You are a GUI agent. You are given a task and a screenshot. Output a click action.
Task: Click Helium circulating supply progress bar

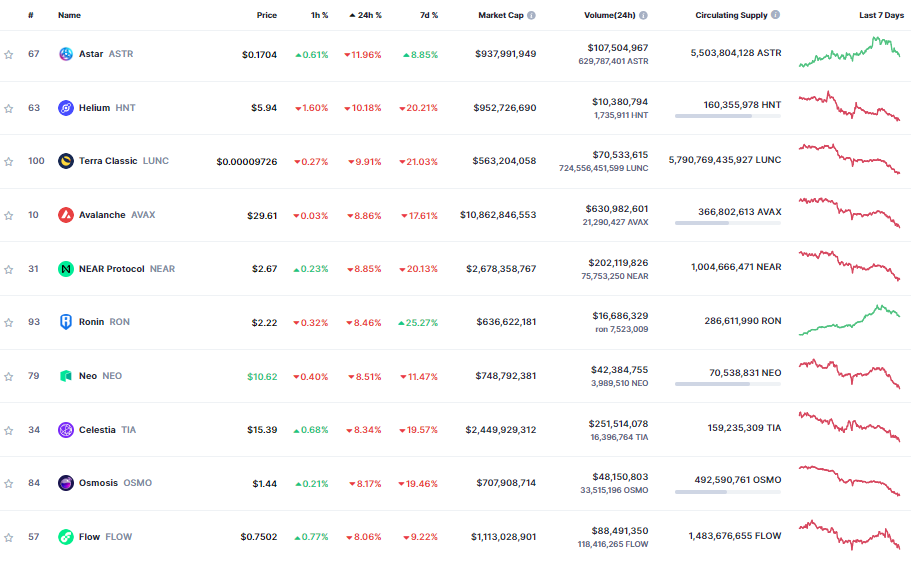click(x=728, y=116)
